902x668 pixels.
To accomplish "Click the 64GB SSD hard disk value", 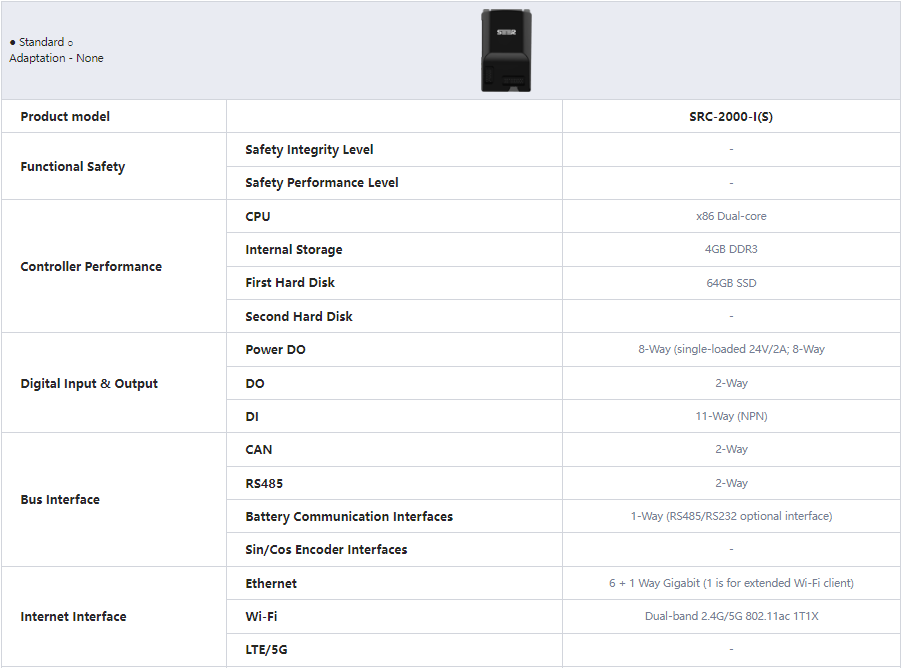I will pos(731,283).
